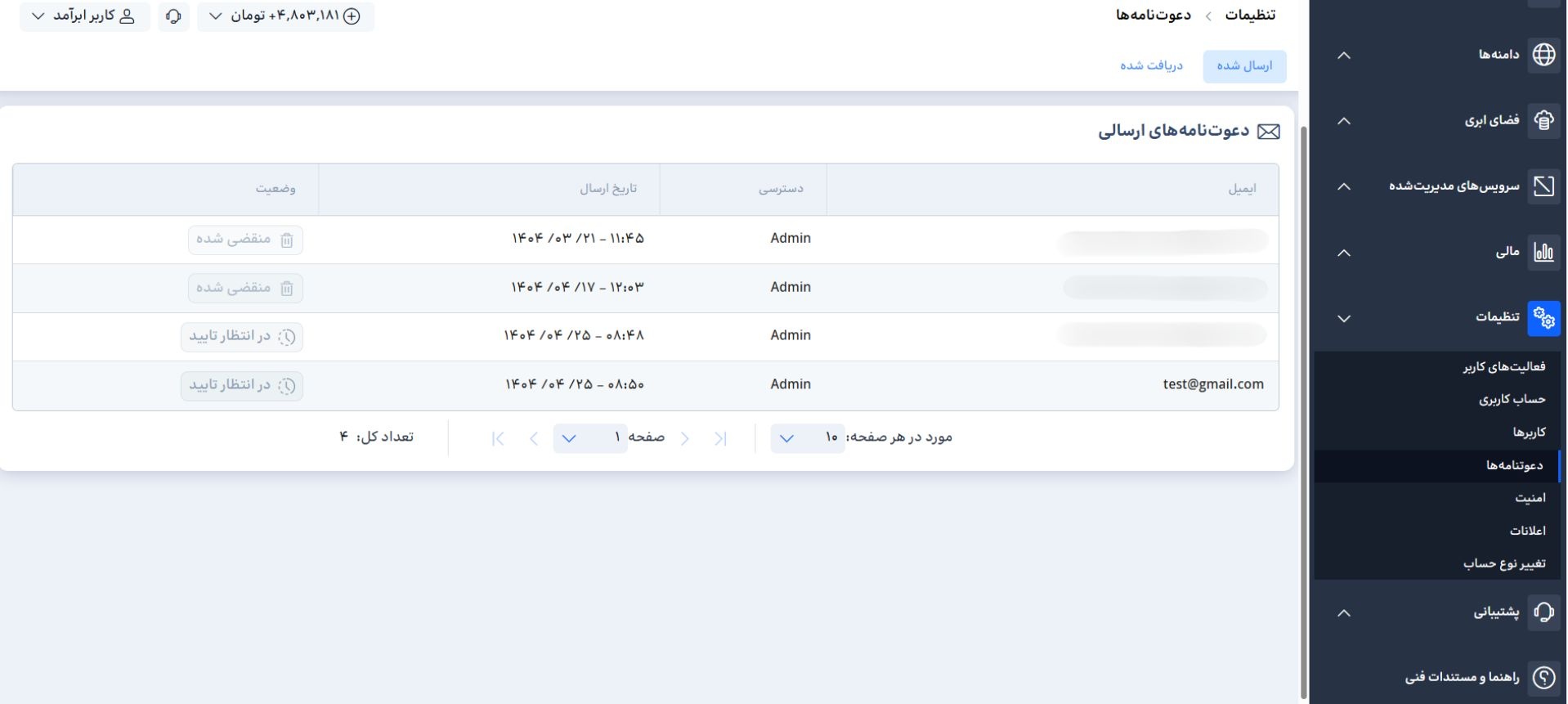Viewport: 1568px width, 704px height.
Task: Click the envelope icon beside دعوت‌نامه‌های ارسالی
Action: (1268, 132)
